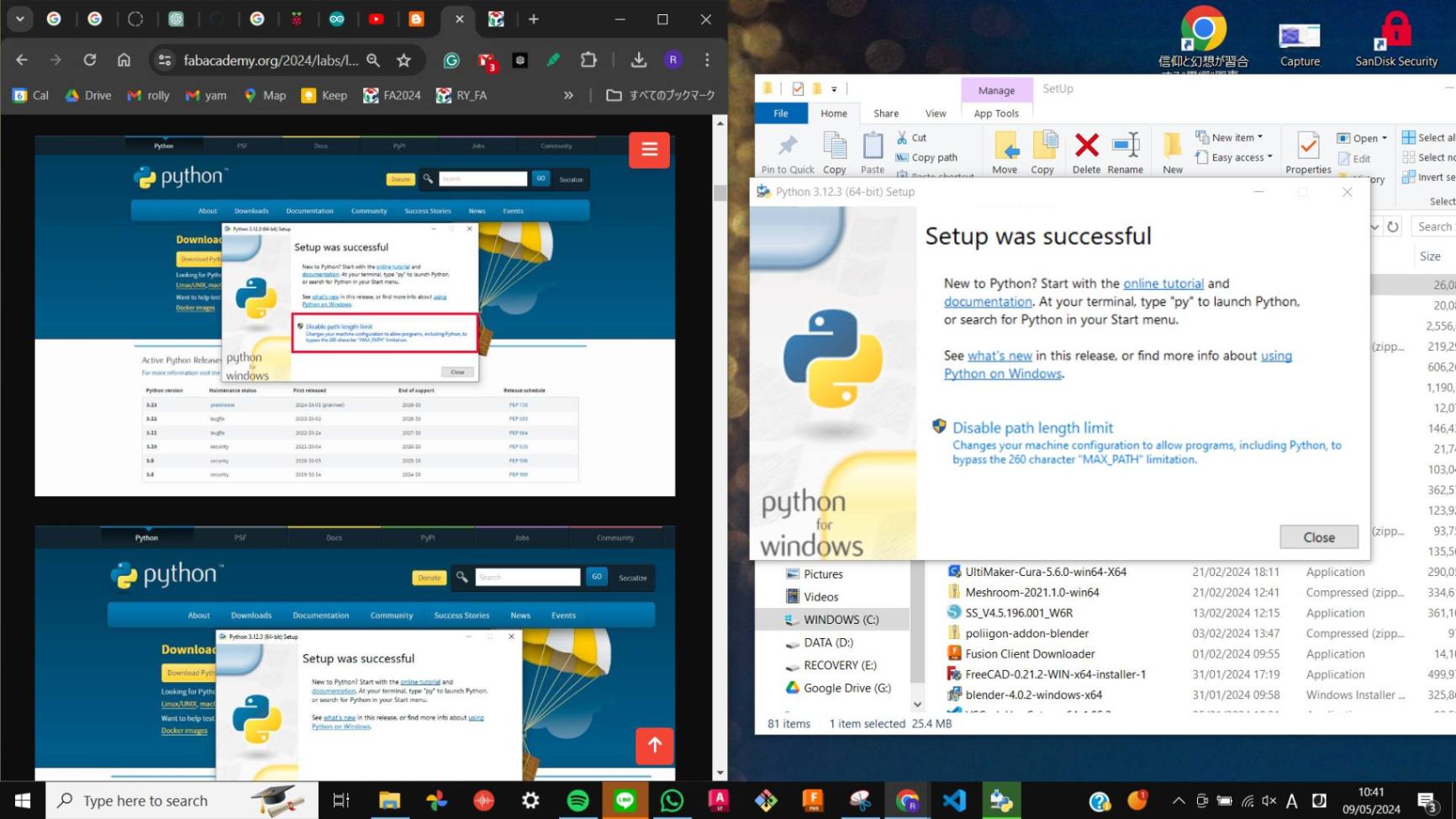Open the Keep bookmark
The width and height of the screenshot is (1456, 819).
click(x=324, y=95)
